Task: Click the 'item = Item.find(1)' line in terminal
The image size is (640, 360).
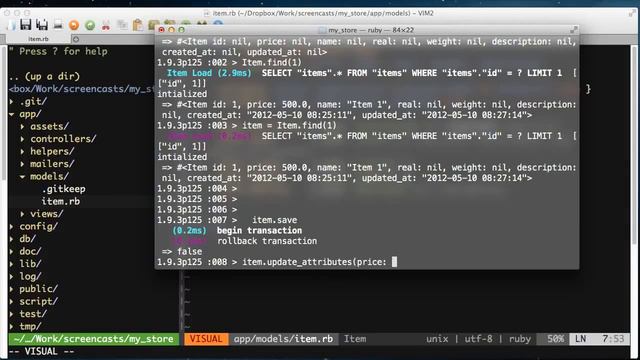Action: tap(289, 125)
